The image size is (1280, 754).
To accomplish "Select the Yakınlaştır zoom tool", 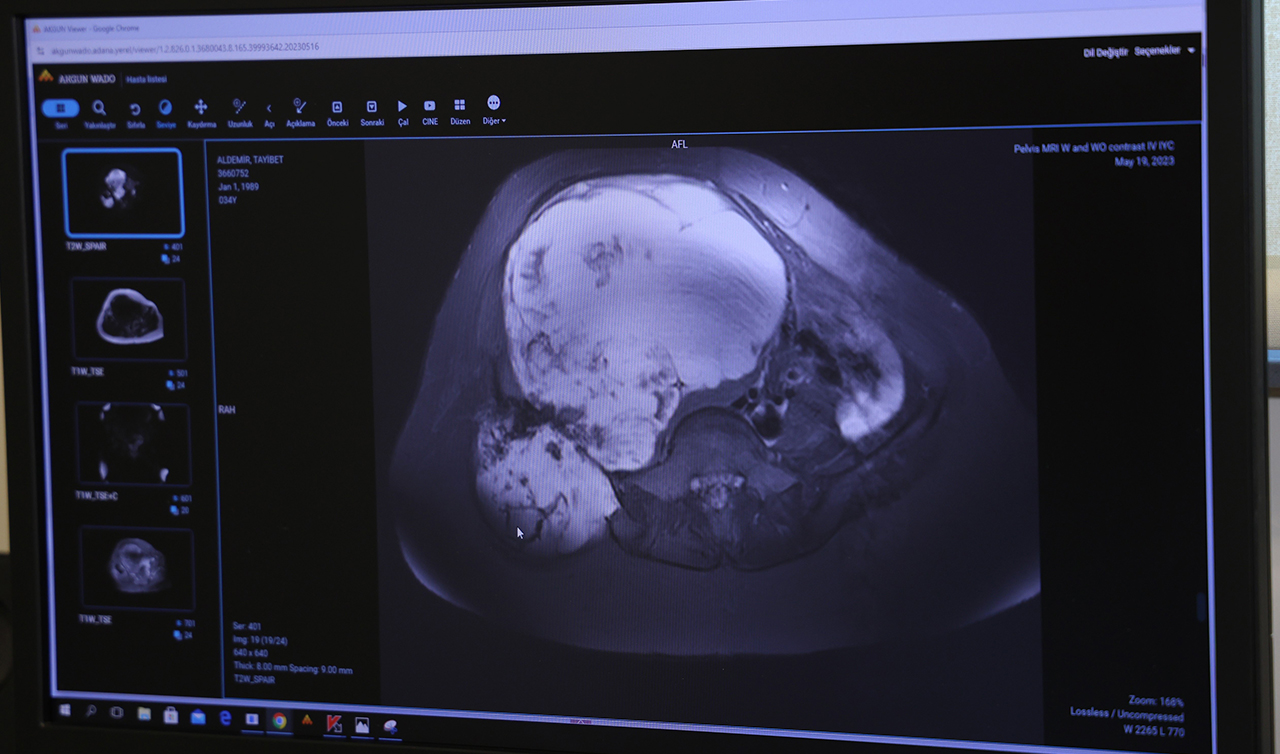I will point(99,109).
